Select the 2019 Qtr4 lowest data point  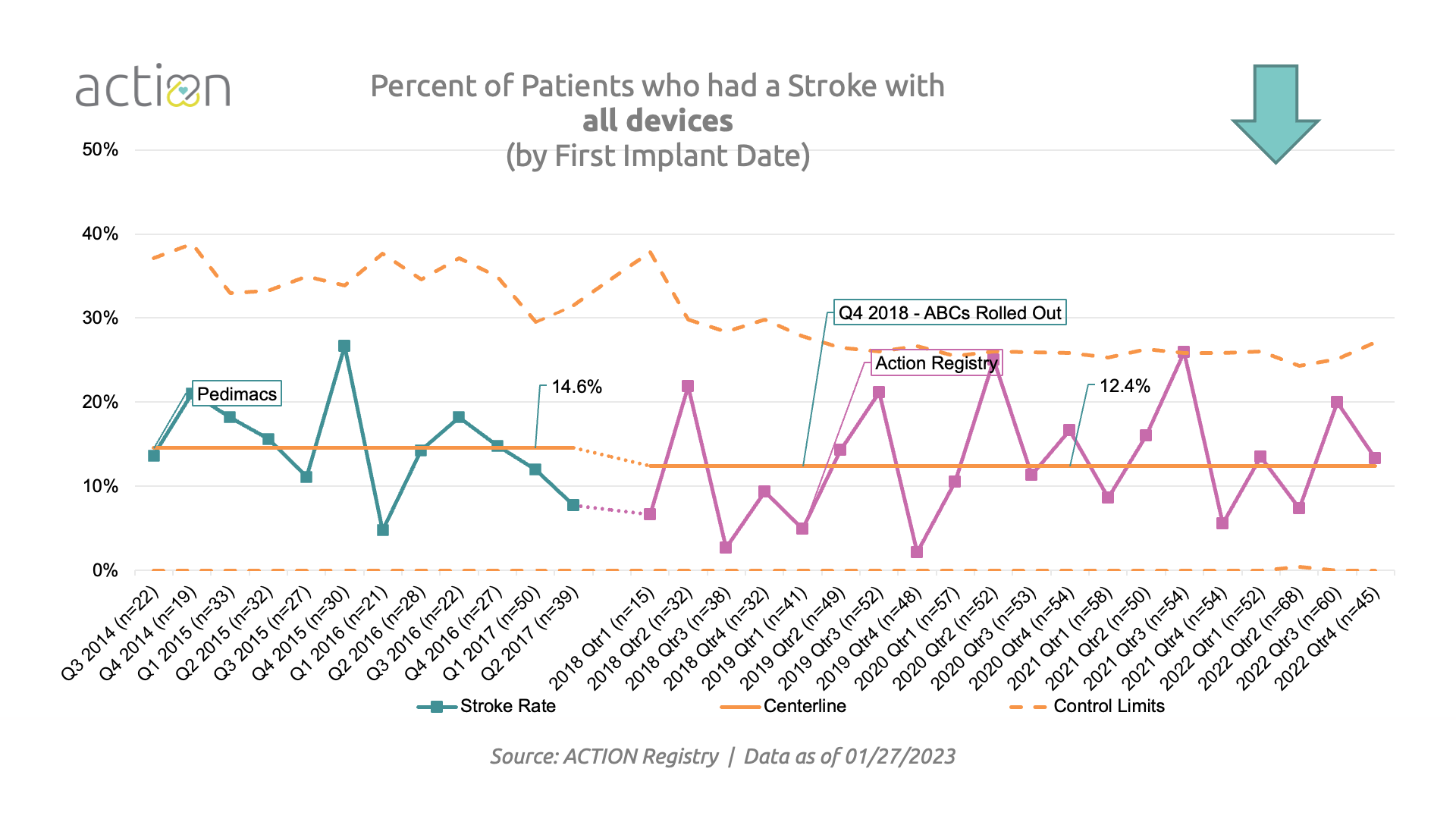pyautogui.click(x=917, y=552)
